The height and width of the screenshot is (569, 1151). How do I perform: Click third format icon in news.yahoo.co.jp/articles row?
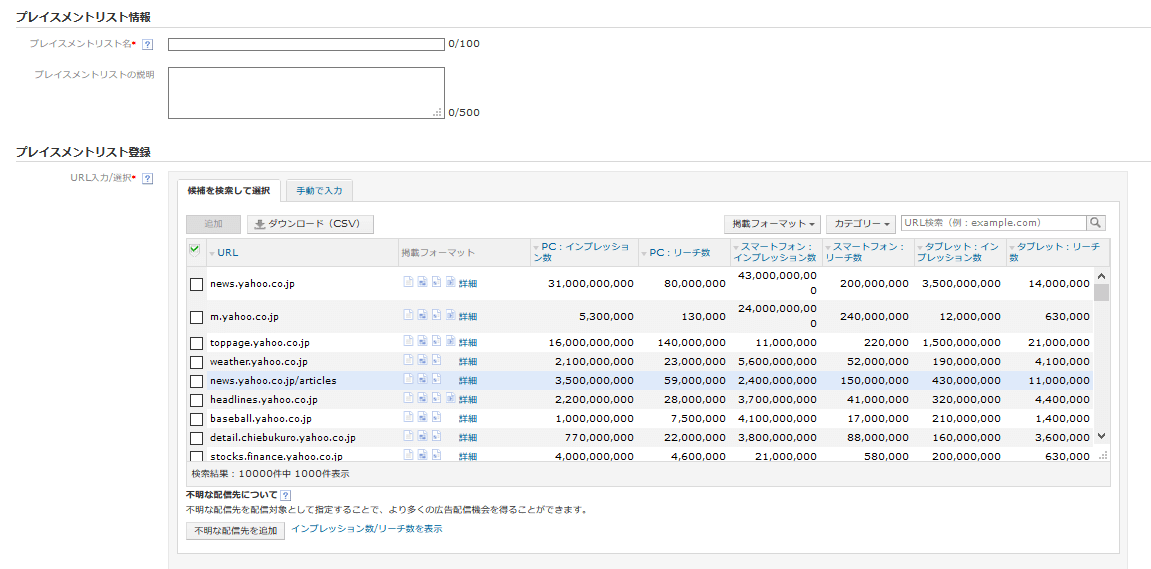(437, 380)
